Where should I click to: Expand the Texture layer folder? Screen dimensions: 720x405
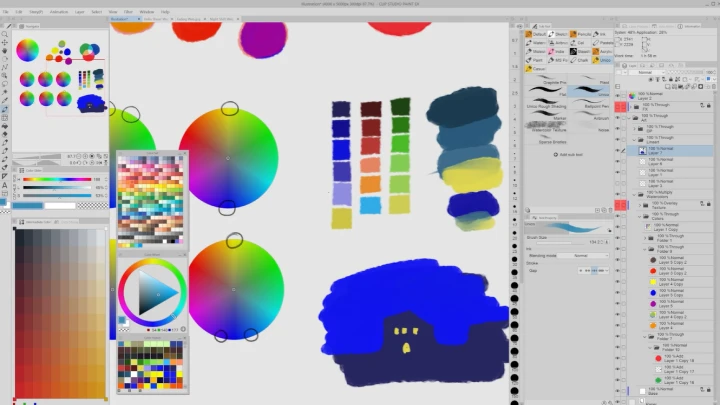tap(640, 205)
